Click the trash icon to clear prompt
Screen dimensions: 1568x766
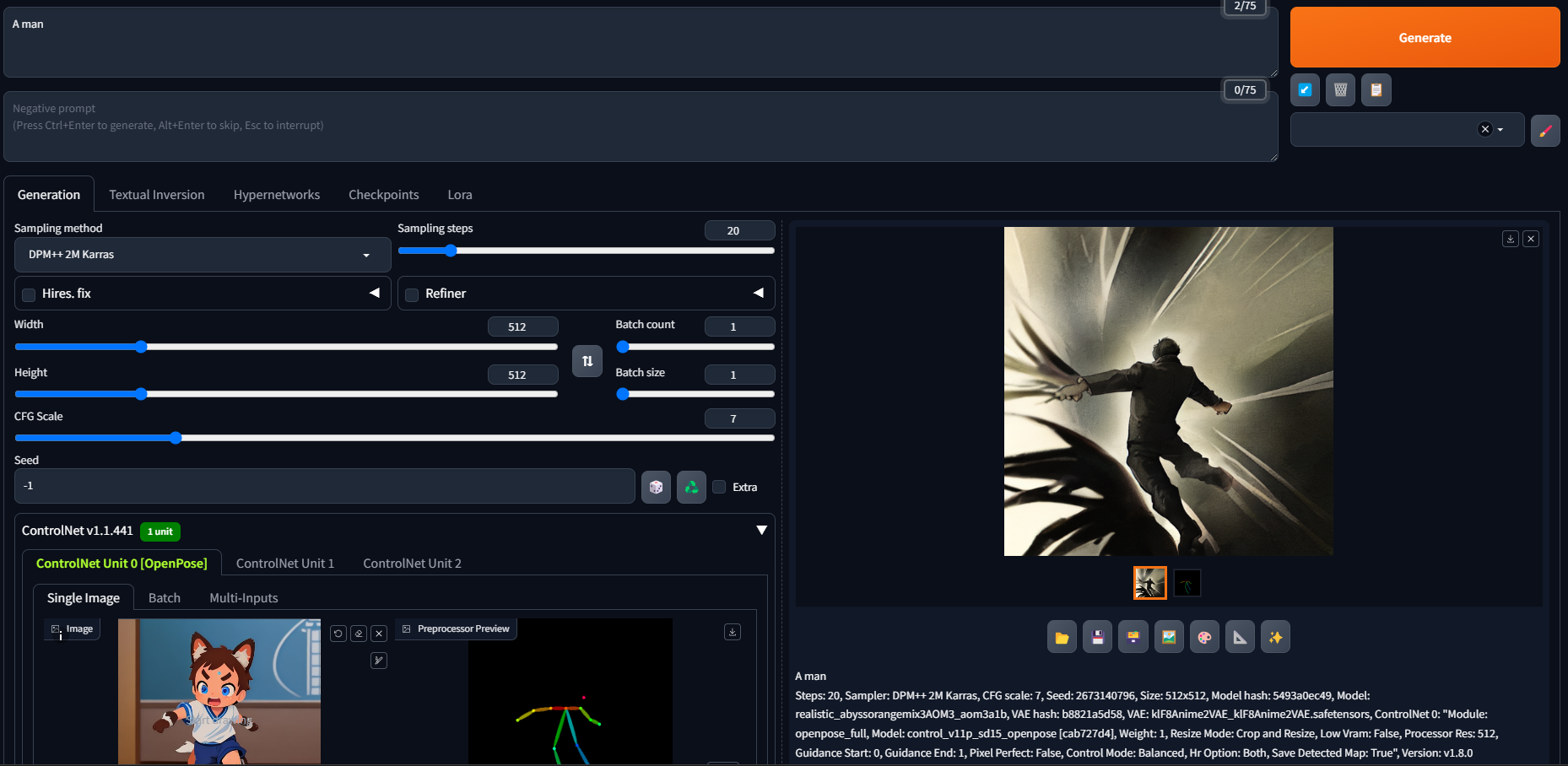[x=1340, y=89]
